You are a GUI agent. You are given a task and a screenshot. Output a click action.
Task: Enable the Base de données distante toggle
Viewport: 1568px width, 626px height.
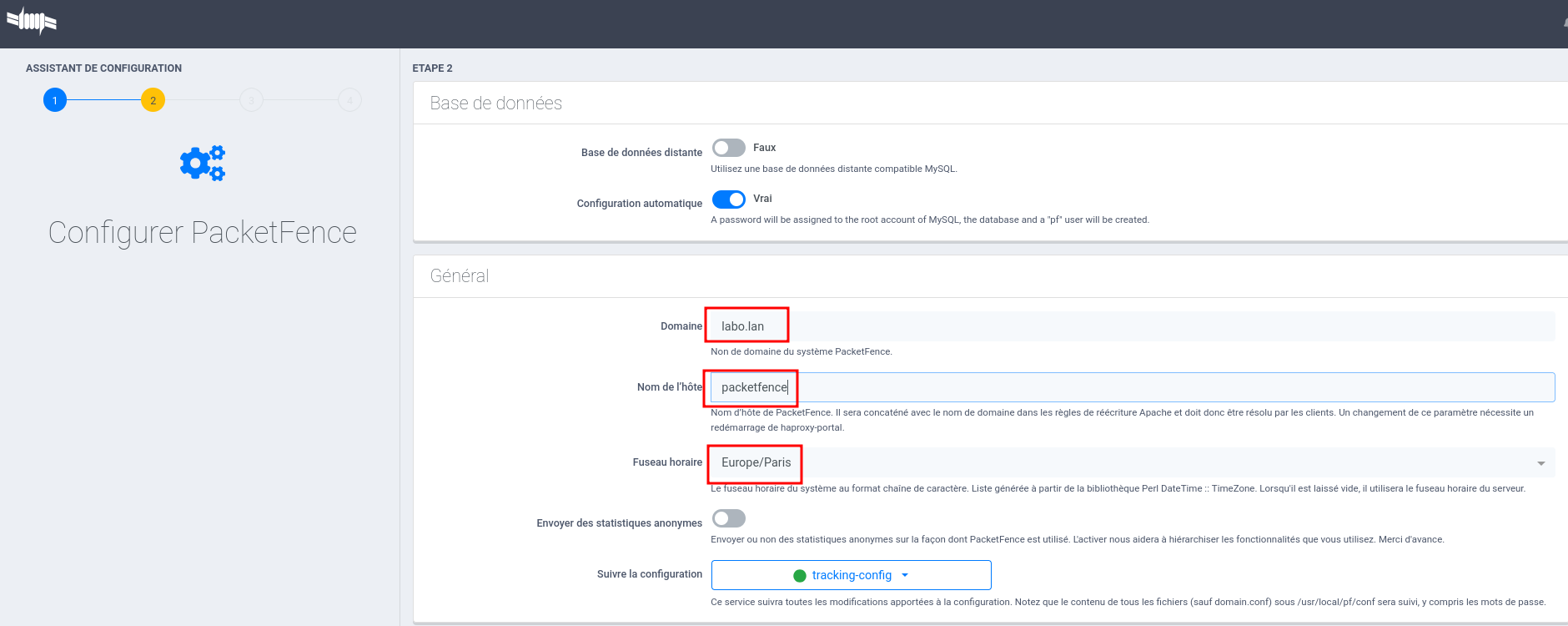click(x=729, y=148)
